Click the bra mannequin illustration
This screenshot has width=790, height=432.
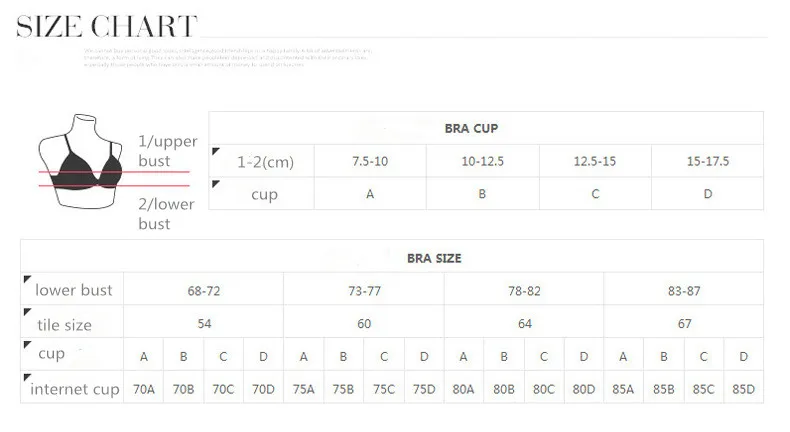[81, 161]
